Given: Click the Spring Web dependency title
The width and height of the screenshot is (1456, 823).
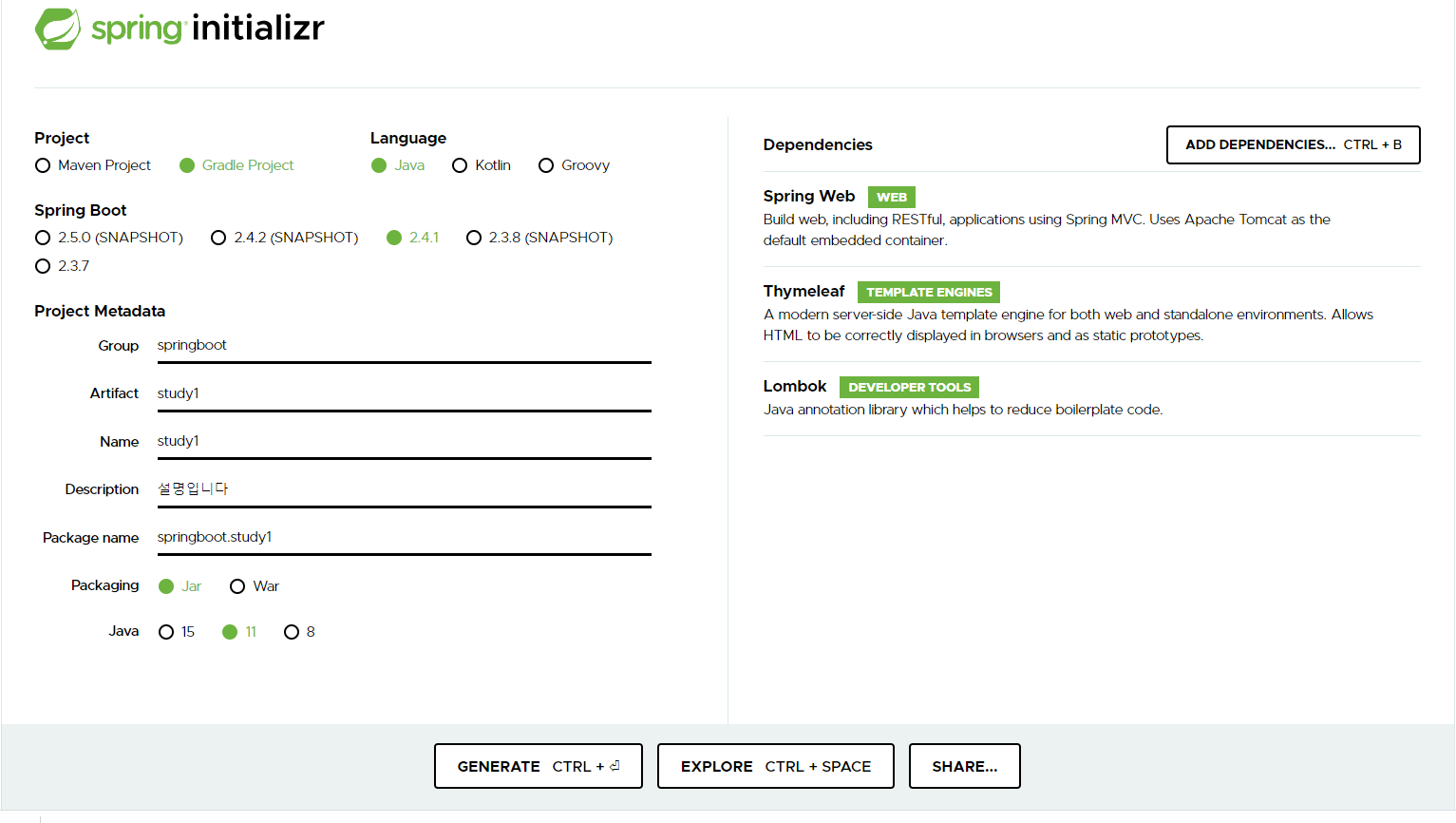Looking at the screenshot, I should point(809,196).
